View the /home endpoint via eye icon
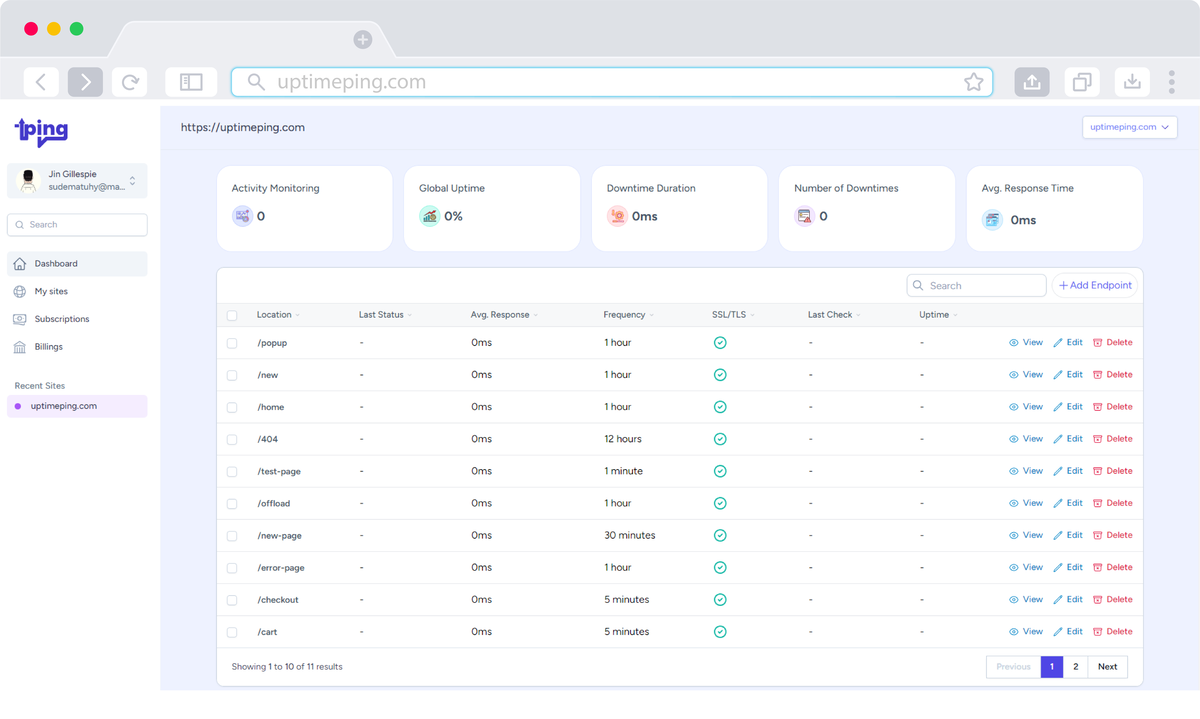The image size is (1200, 719). pyautogui.click(x=1013, y=407)
